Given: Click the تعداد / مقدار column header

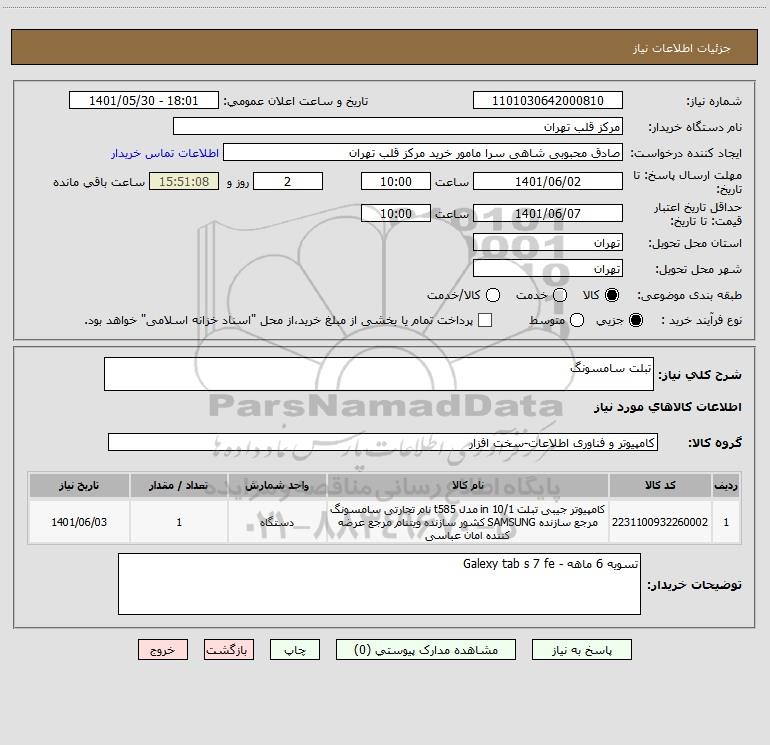Looking at the screenshot, I should [179, 485].
